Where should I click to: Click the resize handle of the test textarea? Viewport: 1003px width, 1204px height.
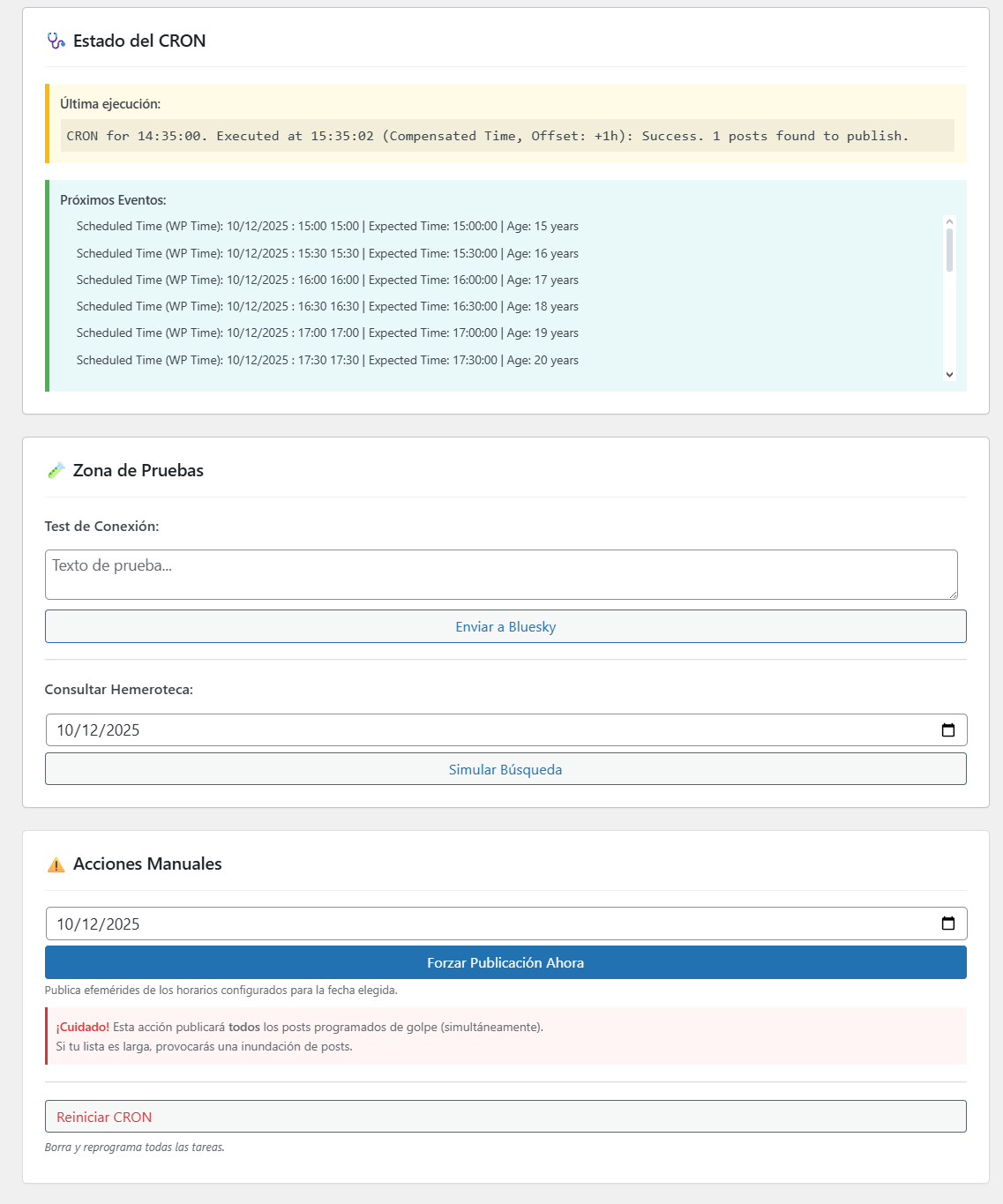tap(953, 595)
